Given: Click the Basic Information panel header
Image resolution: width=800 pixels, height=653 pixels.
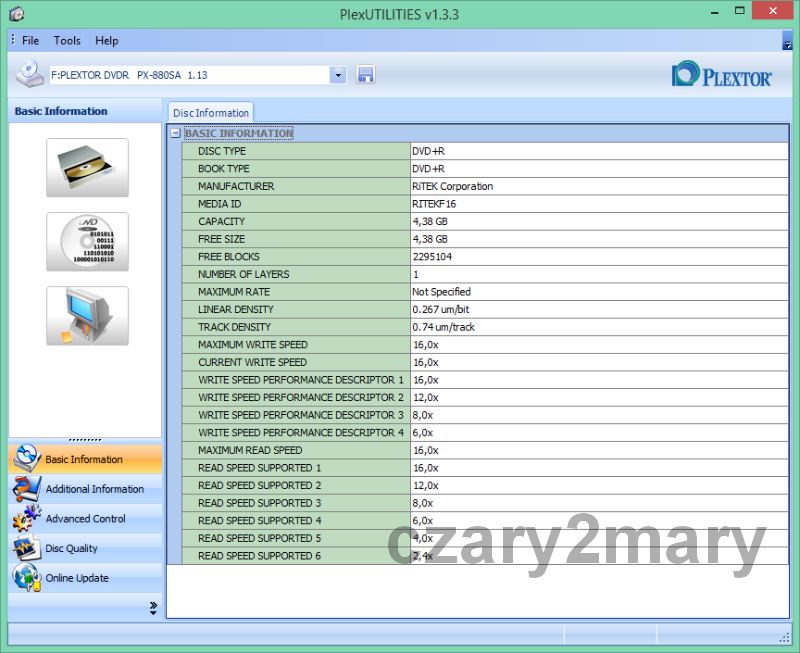Looking at the screenshot, I should 85,111.
